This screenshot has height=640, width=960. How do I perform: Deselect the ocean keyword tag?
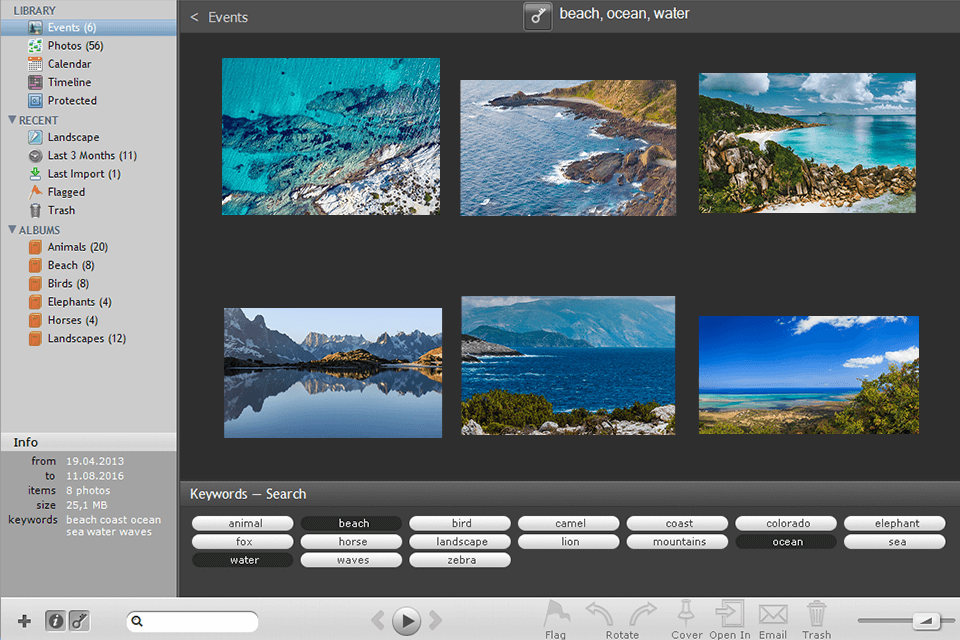[786, 541]
